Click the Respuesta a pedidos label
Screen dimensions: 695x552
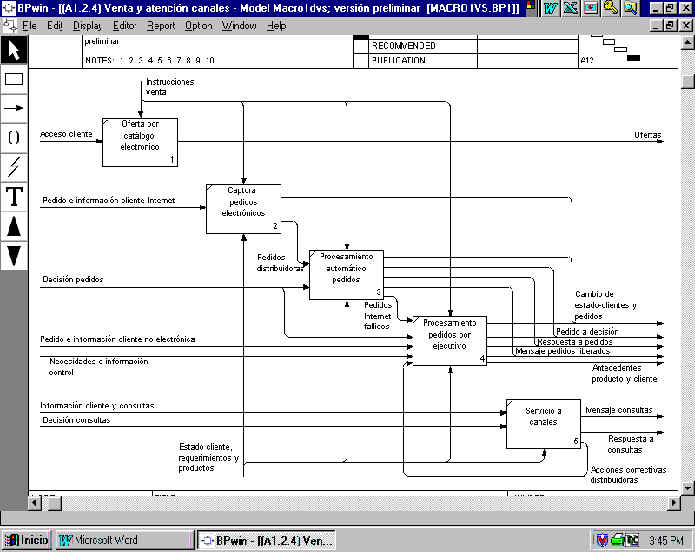click(x=575, y=342)
